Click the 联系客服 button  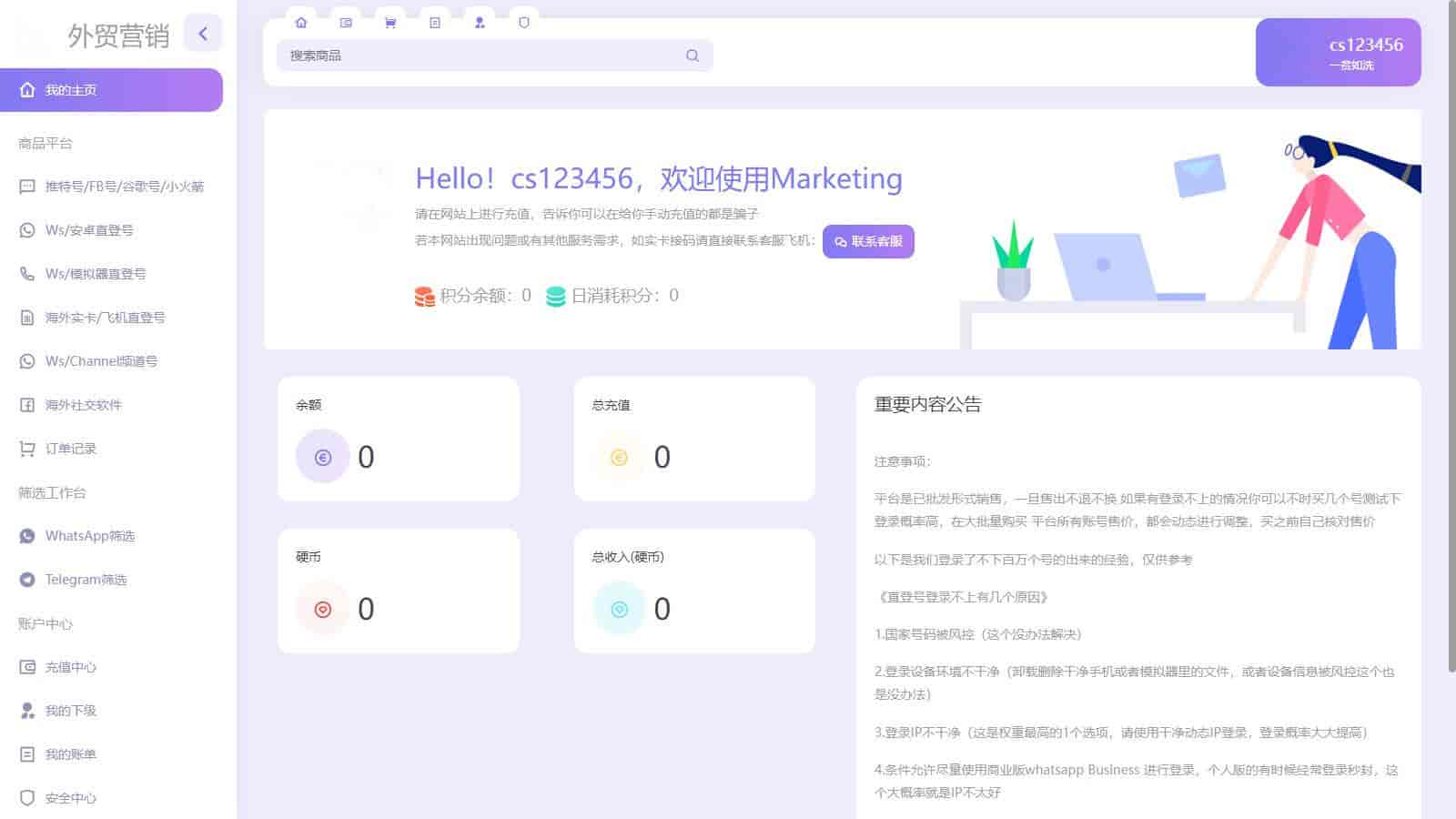[868, 242]
